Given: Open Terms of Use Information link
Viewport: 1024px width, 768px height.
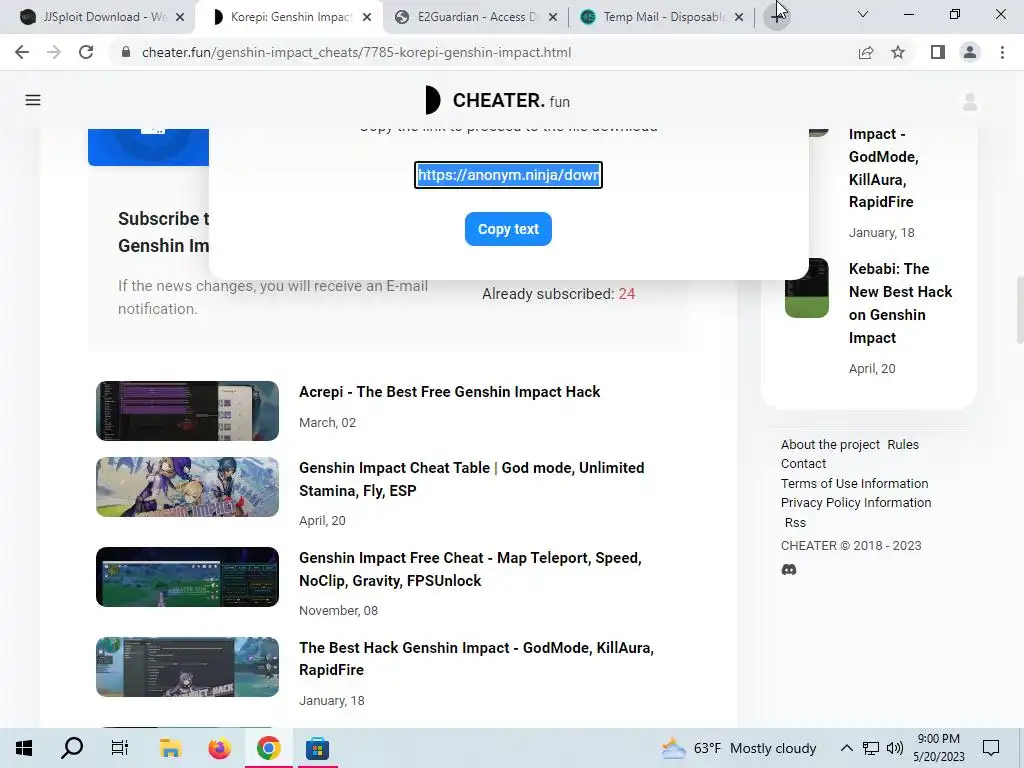Looking at the screenshot, I should coord(854,483).
